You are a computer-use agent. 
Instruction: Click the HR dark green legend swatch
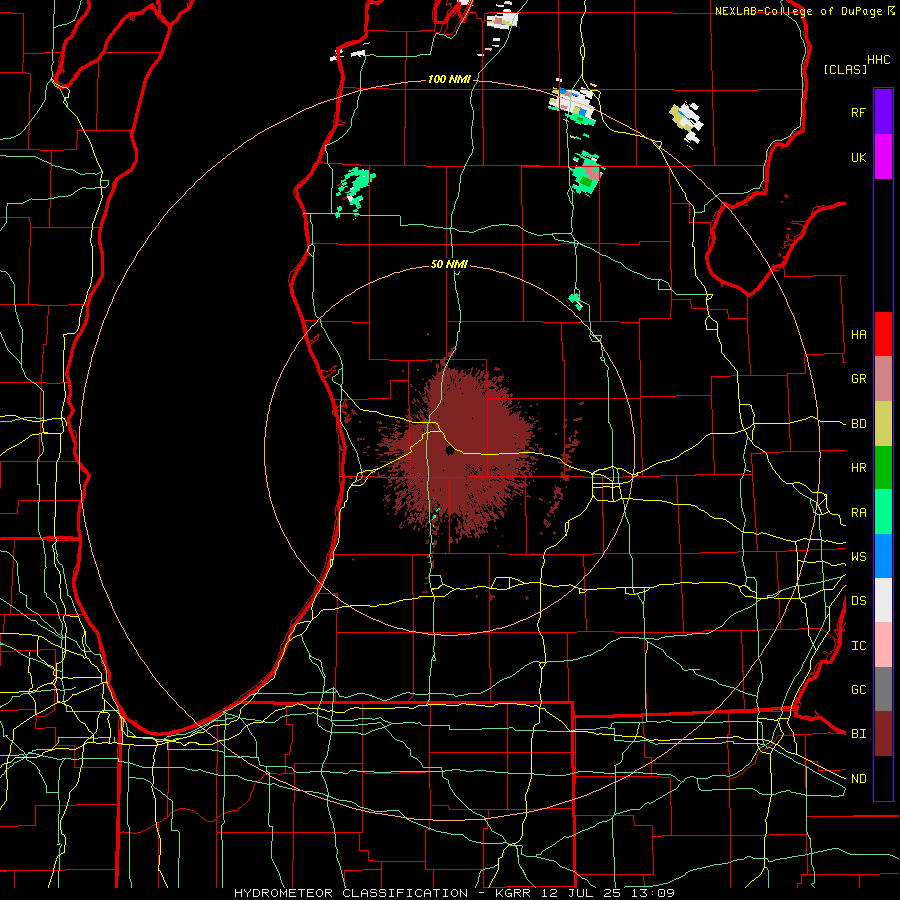(x=883, y=467)
